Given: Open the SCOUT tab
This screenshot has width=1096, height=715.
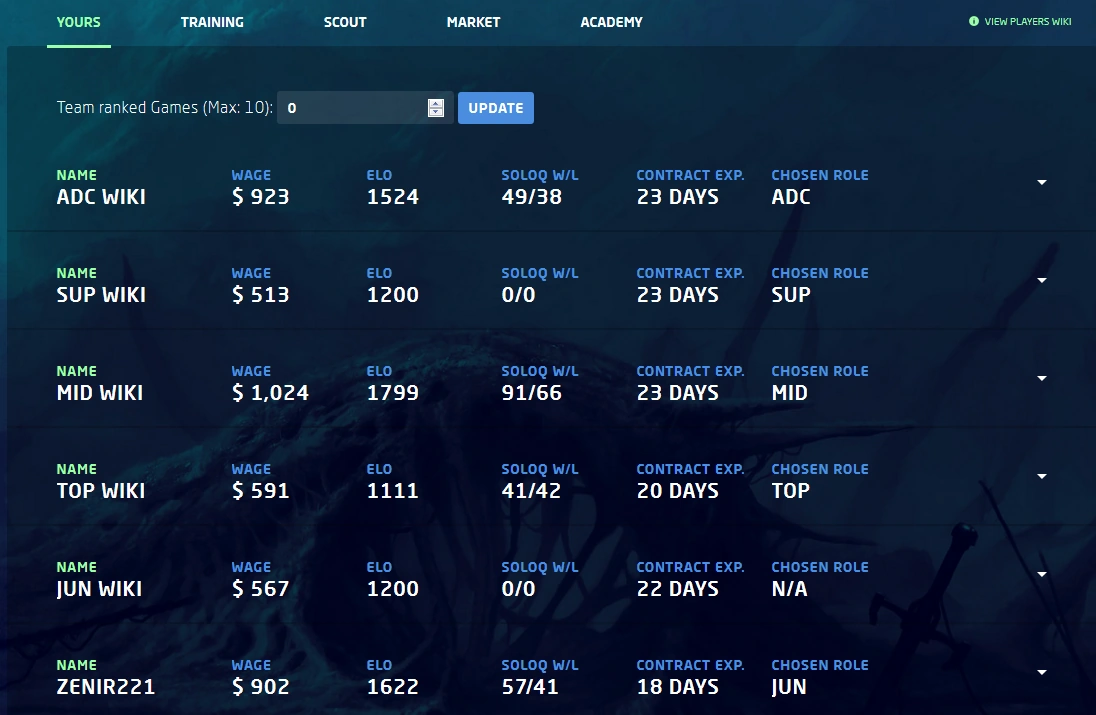Looking at the screenshot, I should pyautogui.click(x=344, y=21).
